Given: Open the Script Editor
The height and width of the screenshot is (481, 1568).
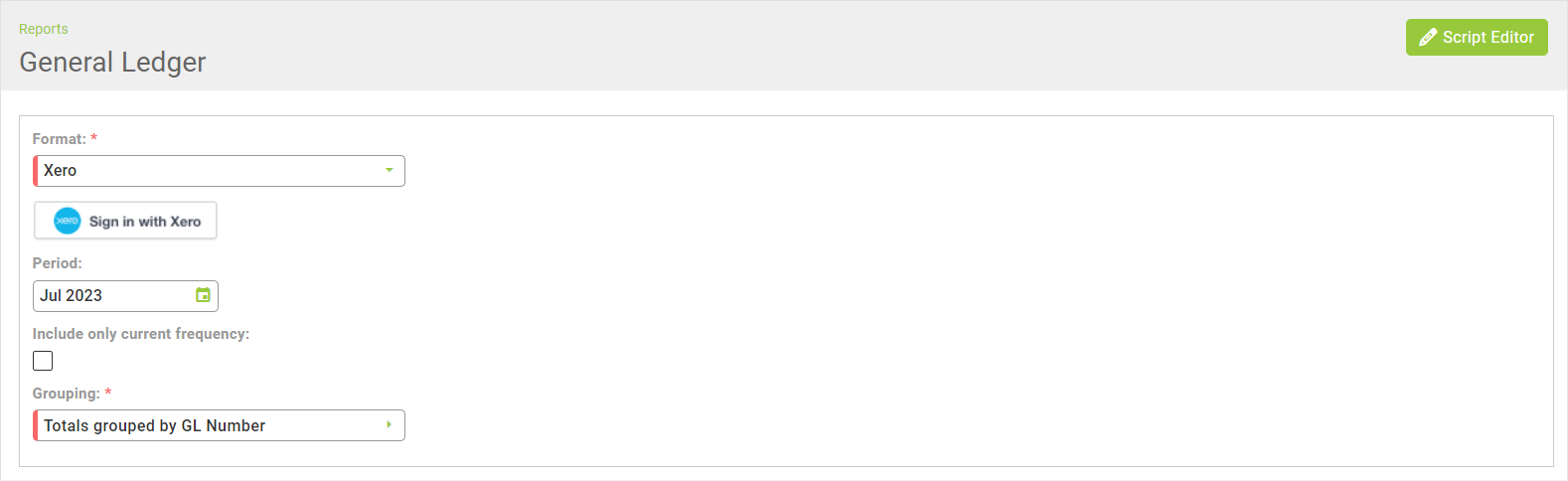Looking at the screenshot, I should [1477, 38].
